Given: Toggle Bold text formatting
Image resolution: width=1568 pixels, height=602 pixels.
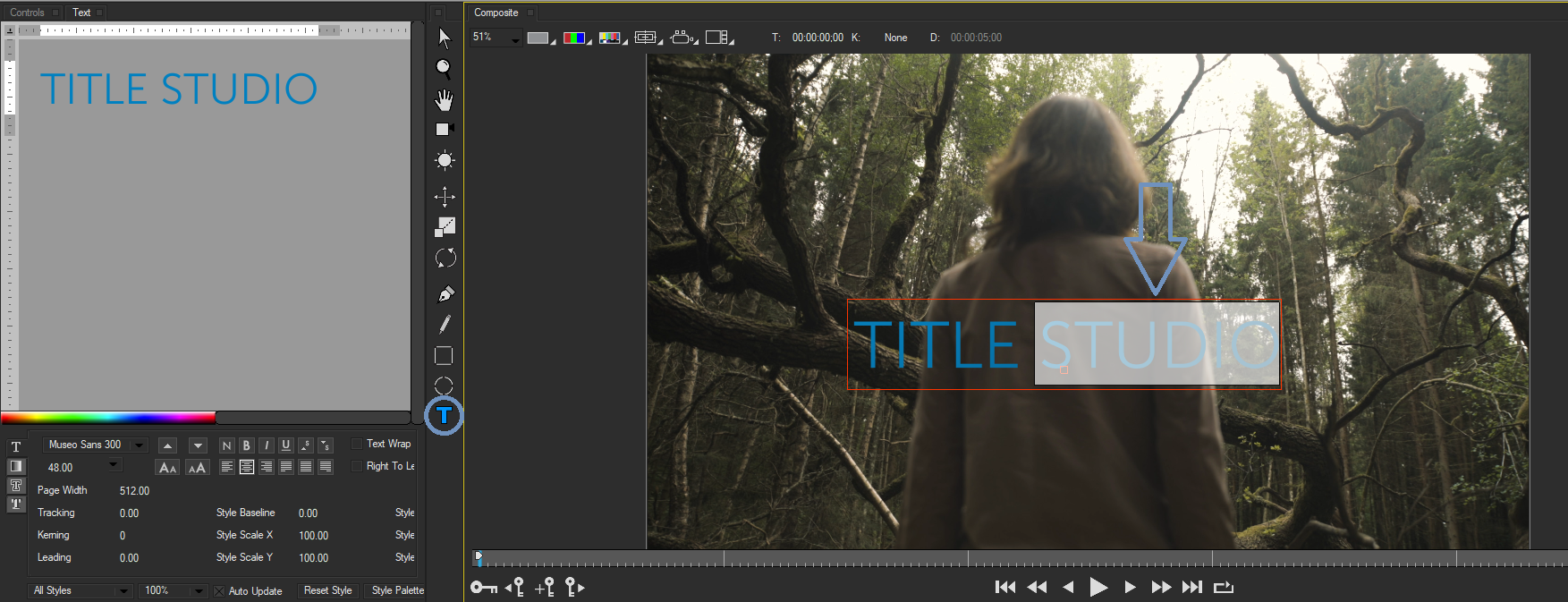Looking at the screenshot, I should (246, 445).
